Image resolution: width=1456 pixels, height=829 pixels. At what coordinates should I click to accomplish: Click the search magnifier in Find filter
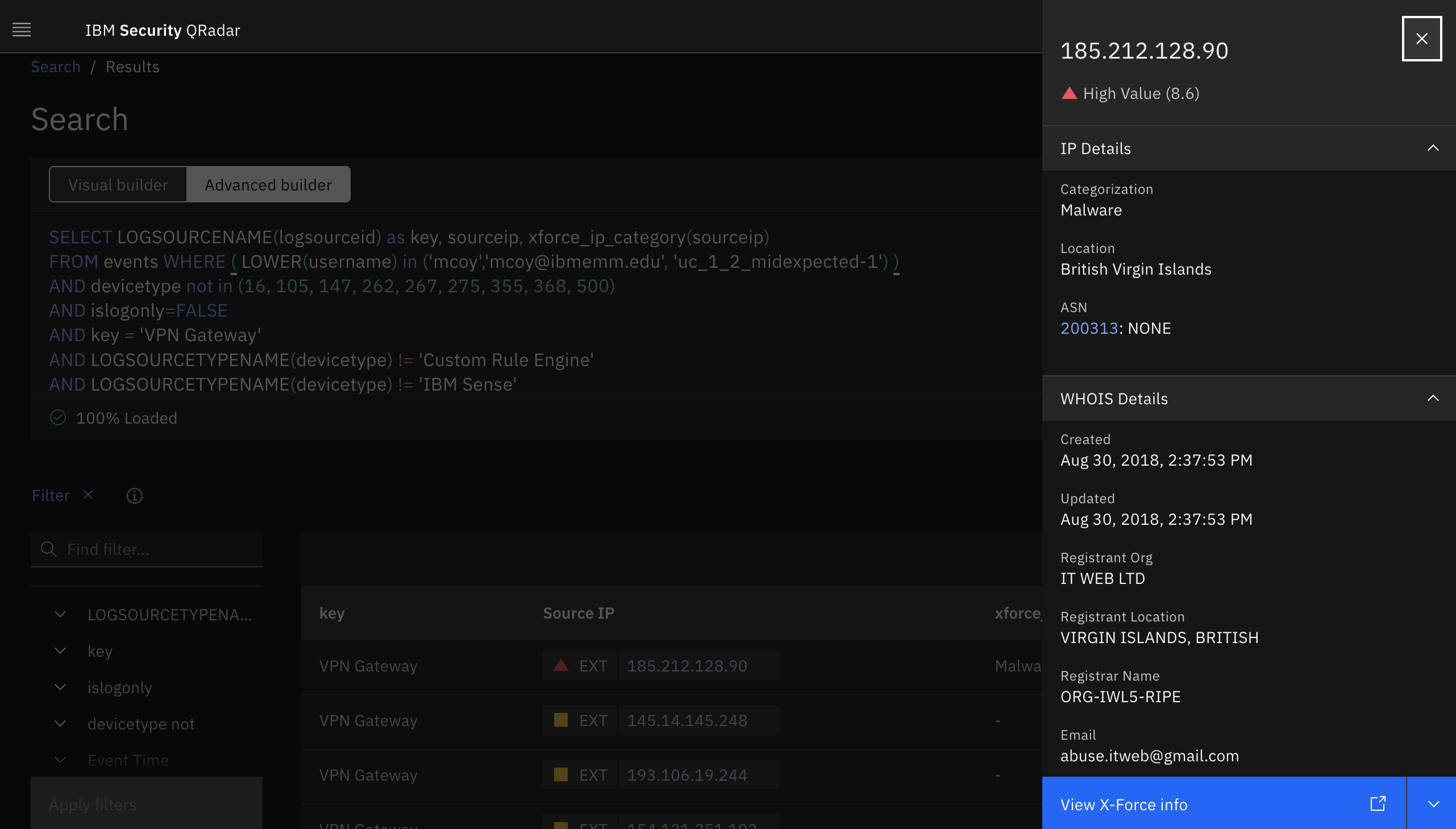49,549
